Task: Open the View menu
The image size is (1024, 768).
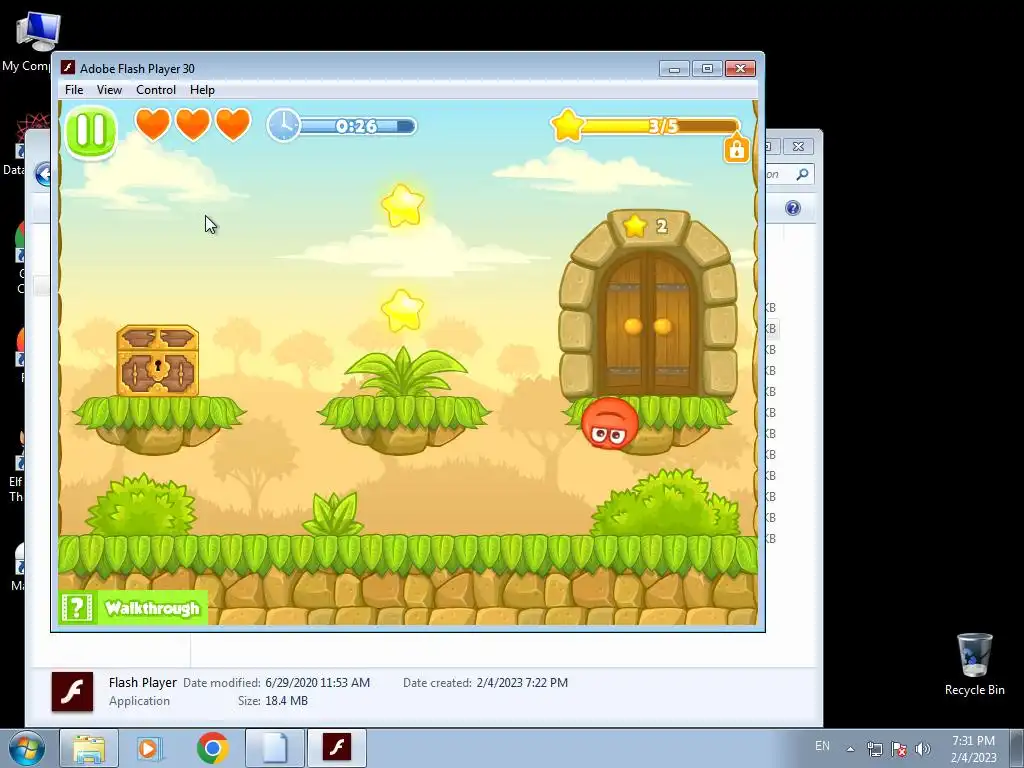Action: (x=109, y=89)
